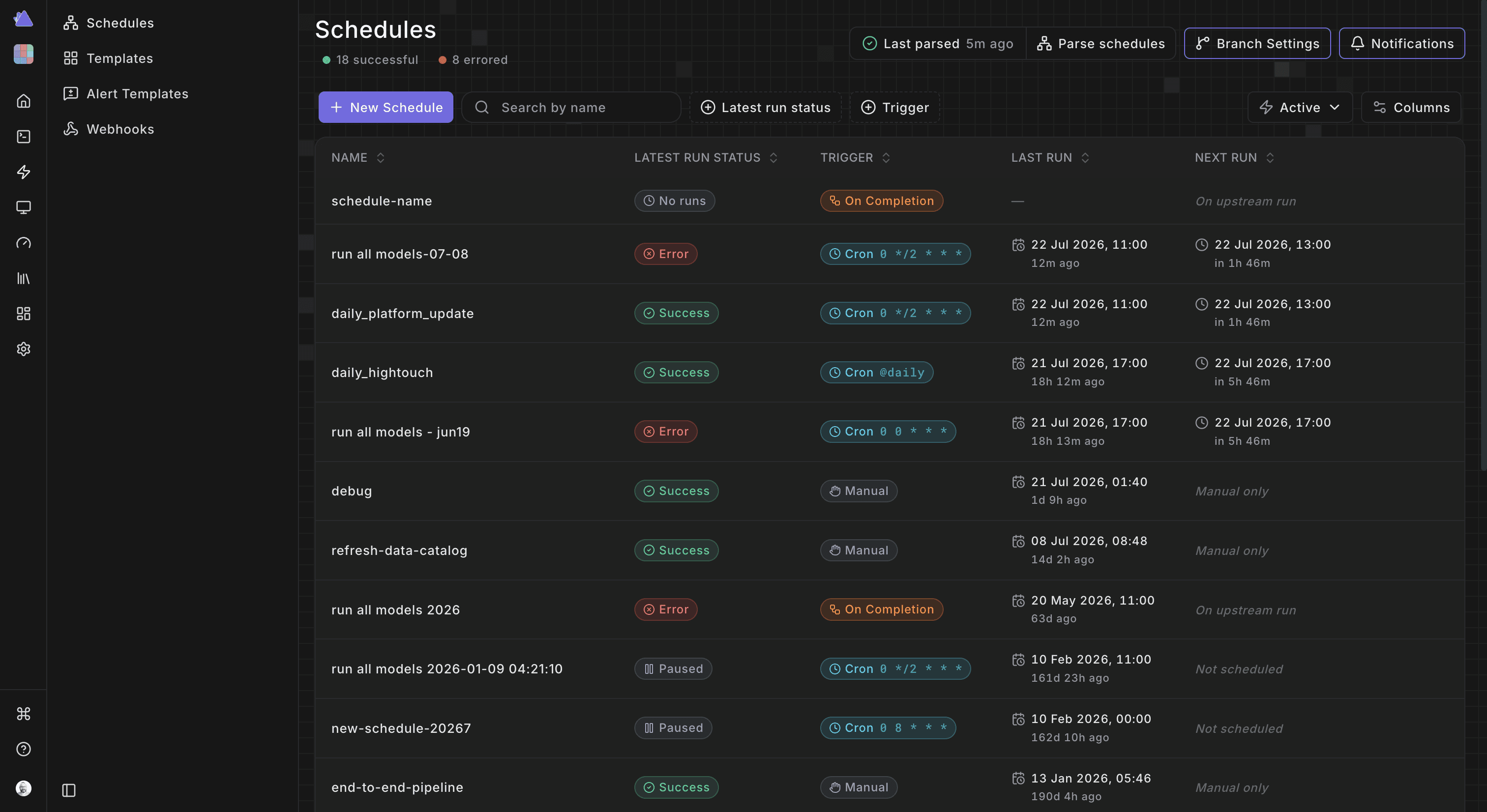
Task: Add the Latest run status filter
Action: [x=765, y=107]
